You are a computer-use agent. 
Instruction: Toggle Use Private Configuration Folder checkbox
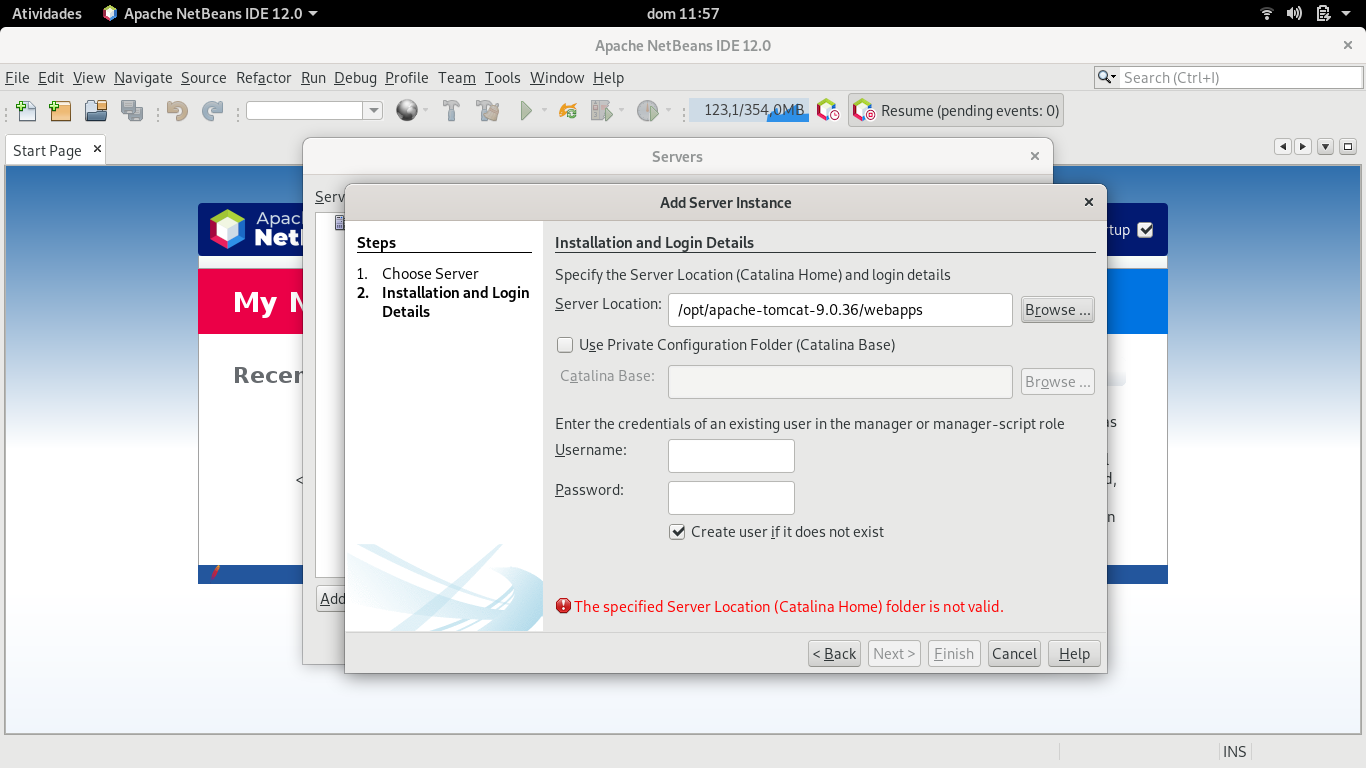[565, 345]
